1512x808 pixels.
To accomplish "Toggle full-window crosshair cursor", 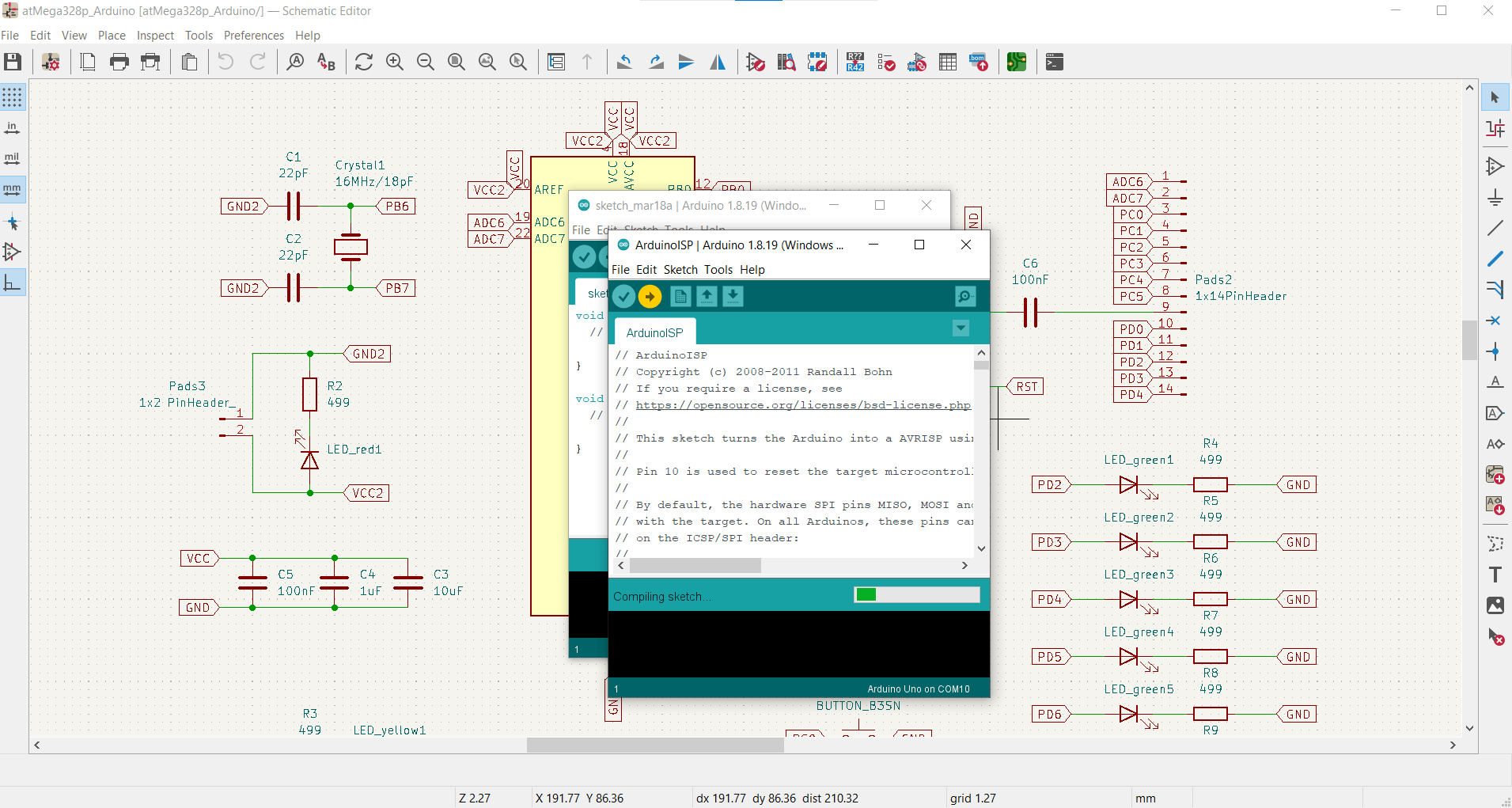I will 13,222.
